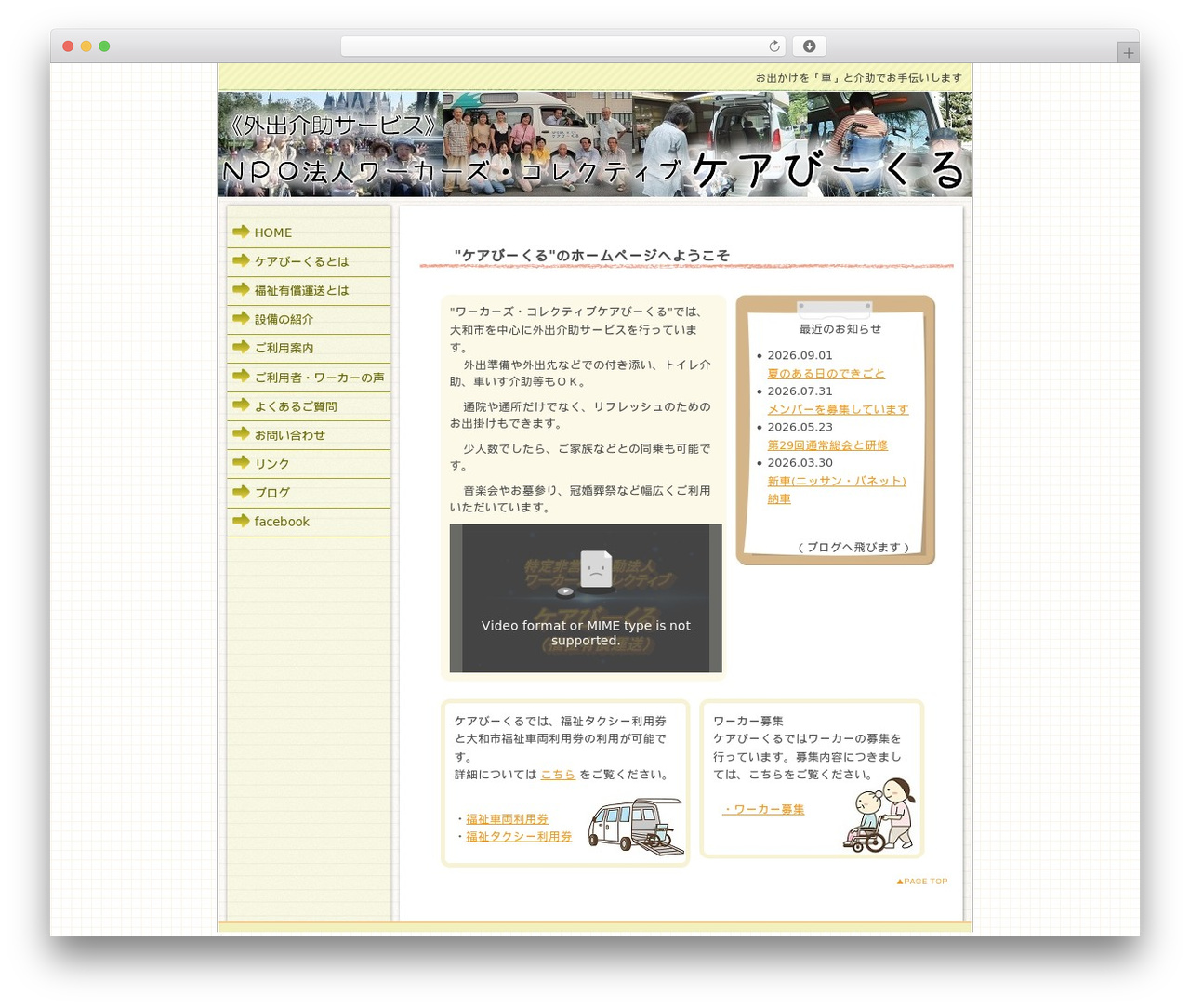Click the "ケアびーくる"のホームページへようこそ welcome heading
1190x1008 pixels.
(591, 255)
